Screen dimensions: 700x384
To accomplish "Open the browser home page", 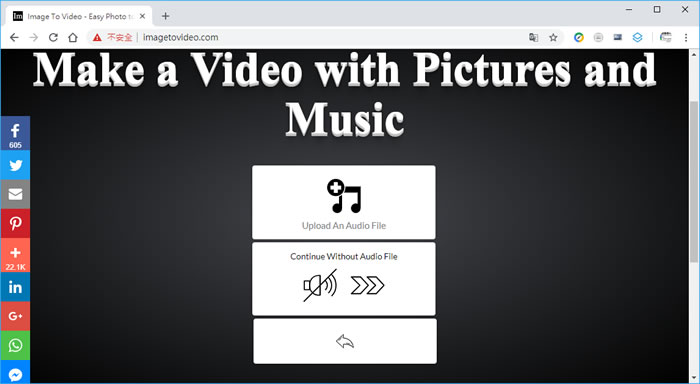I will pyautogui.click(x=73, y=38).
